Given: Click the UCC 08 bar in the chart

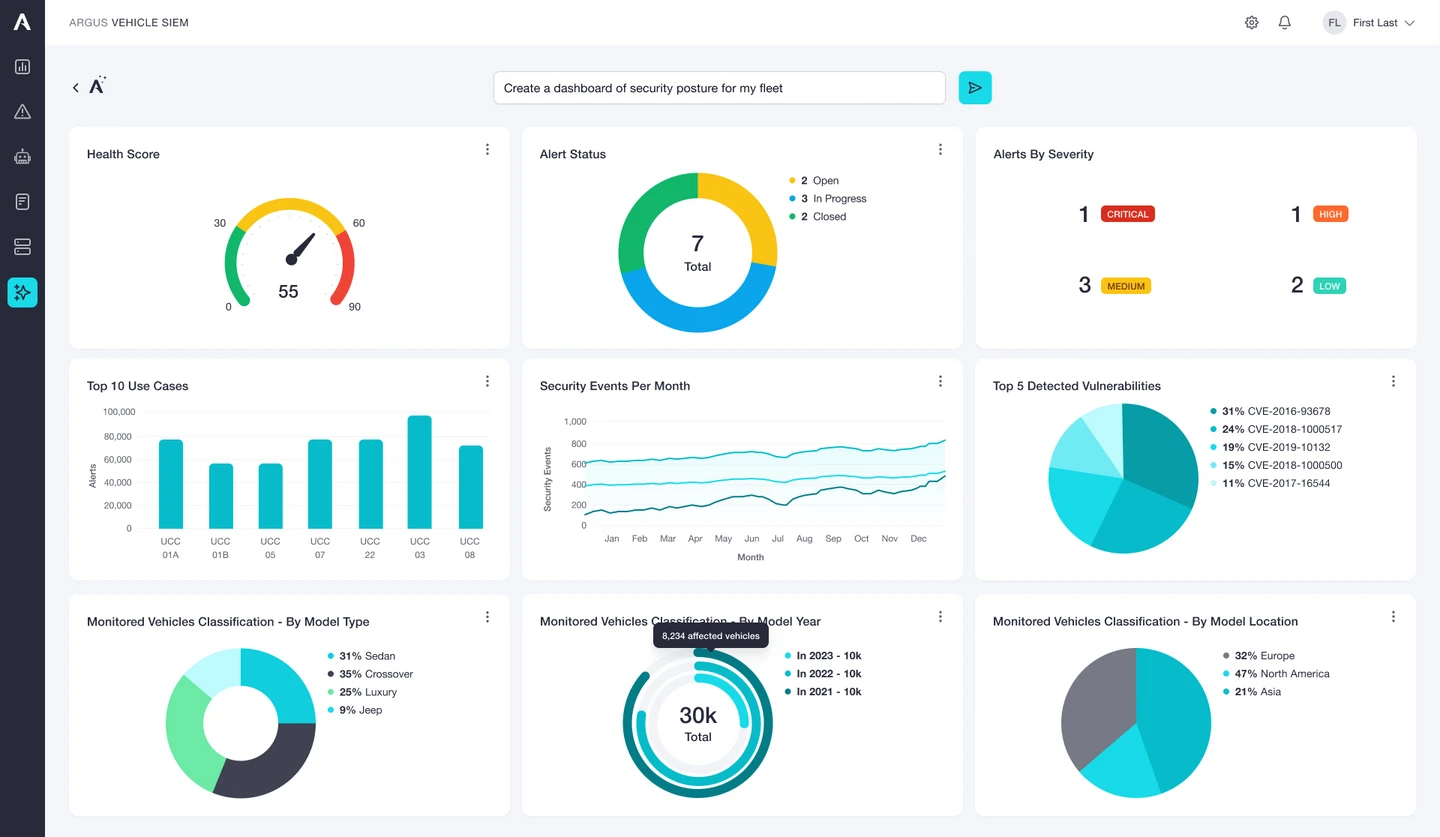Looking at the screenshot, I should pyautogui.click(x=470, y=487).
